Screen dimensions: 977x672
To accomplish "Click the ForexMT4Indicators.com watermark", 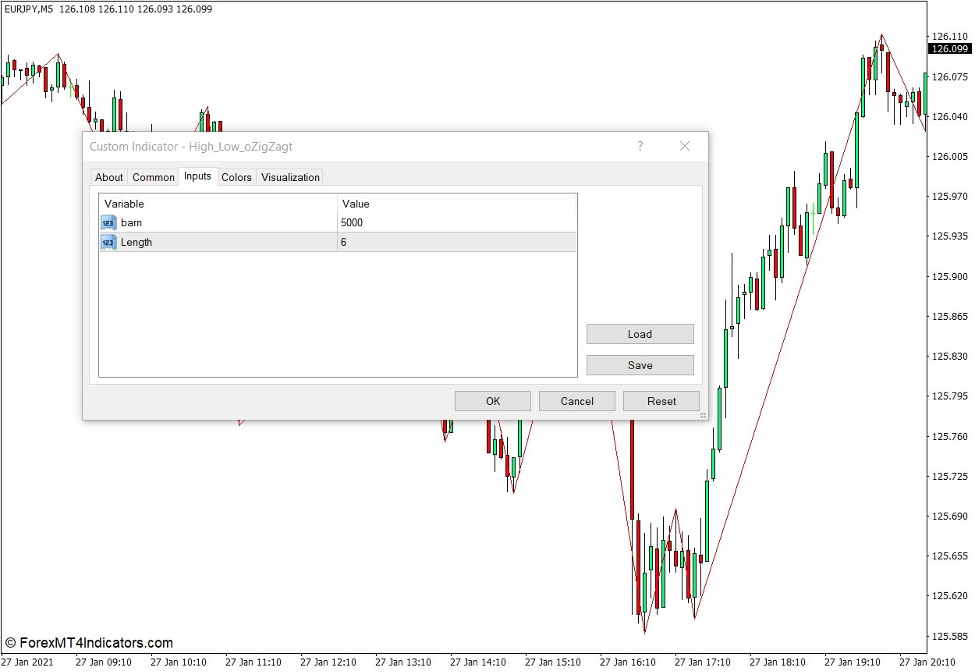I will [89, 644].
